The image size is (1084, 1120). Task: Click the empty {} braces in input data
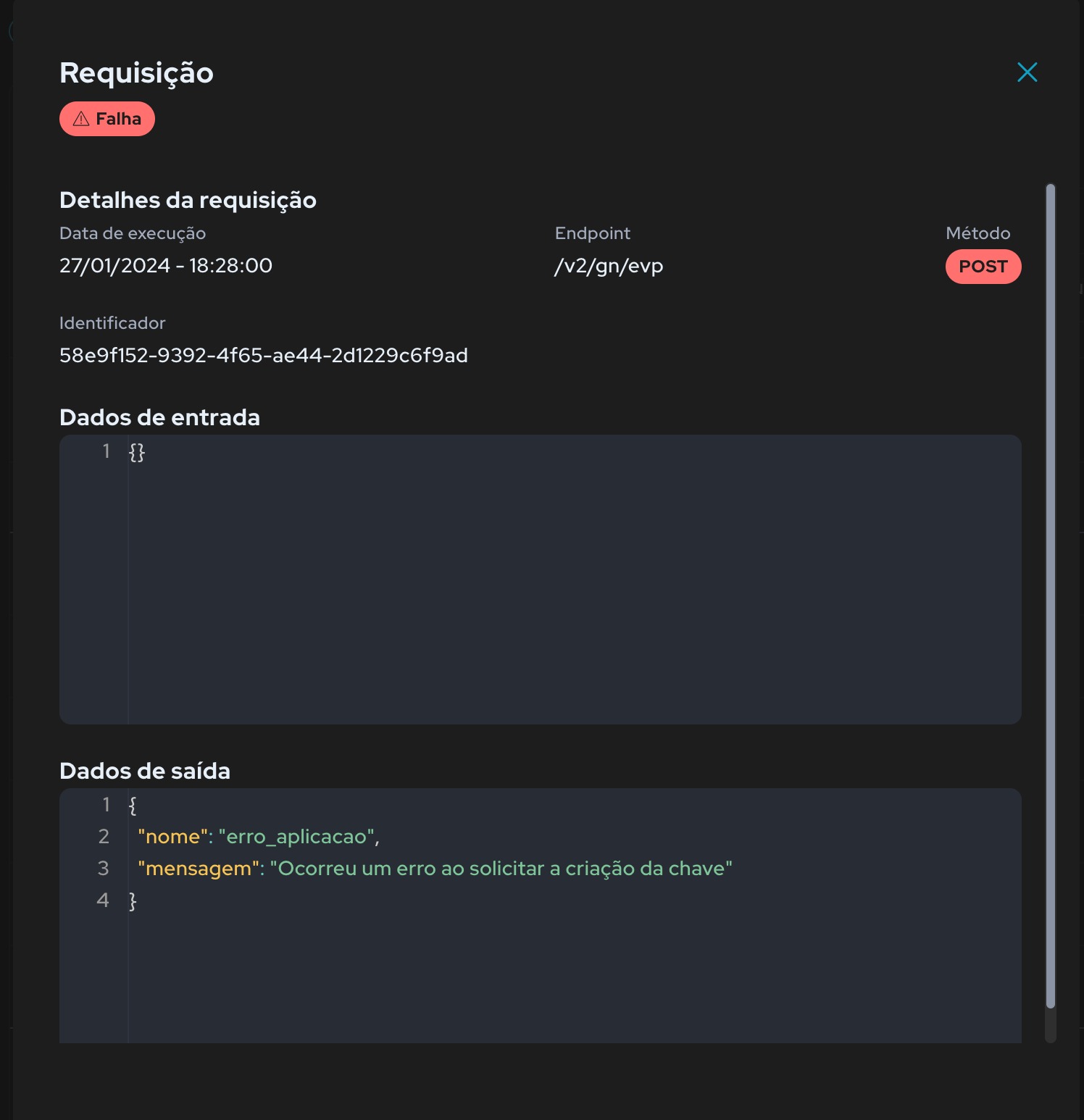click(137, 452)
